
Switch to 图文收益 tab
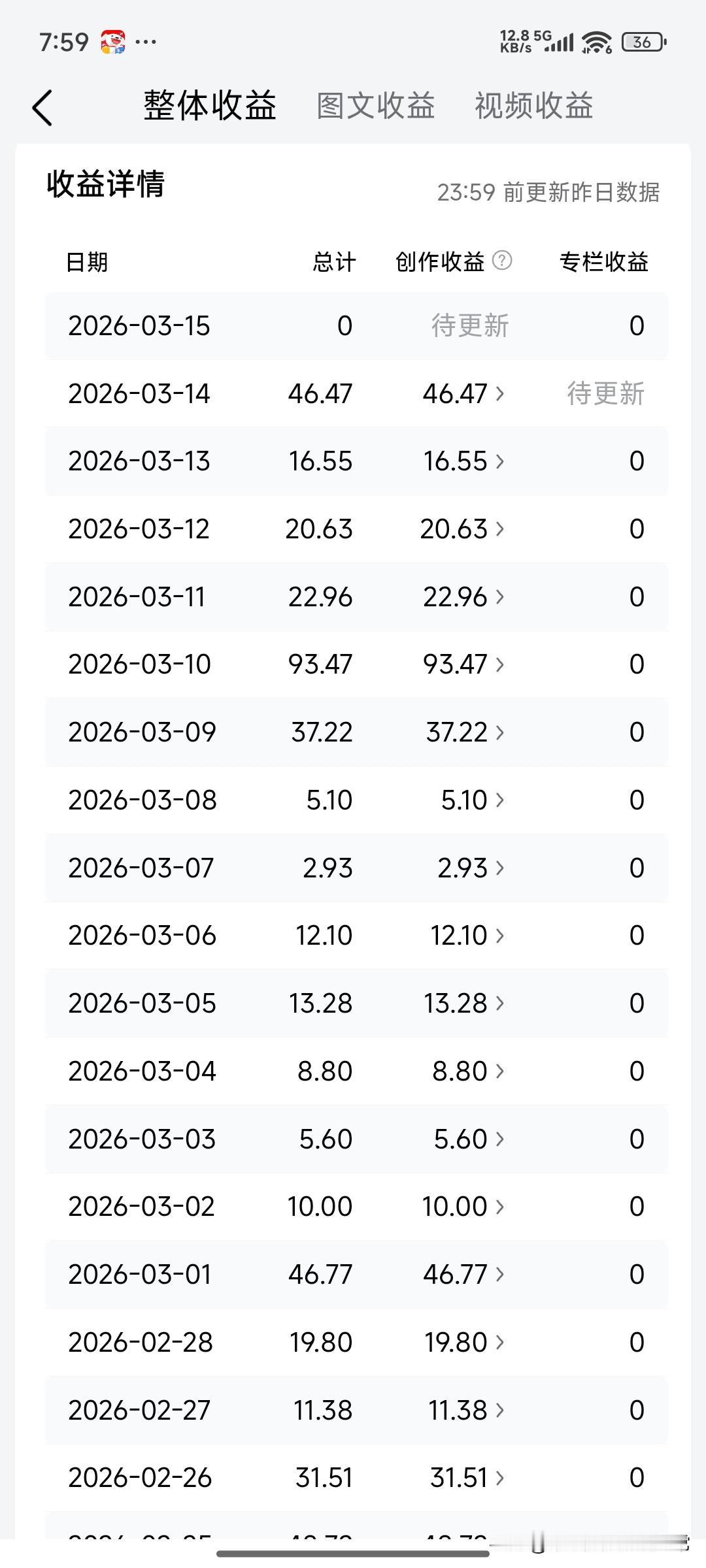pos(376,106)
